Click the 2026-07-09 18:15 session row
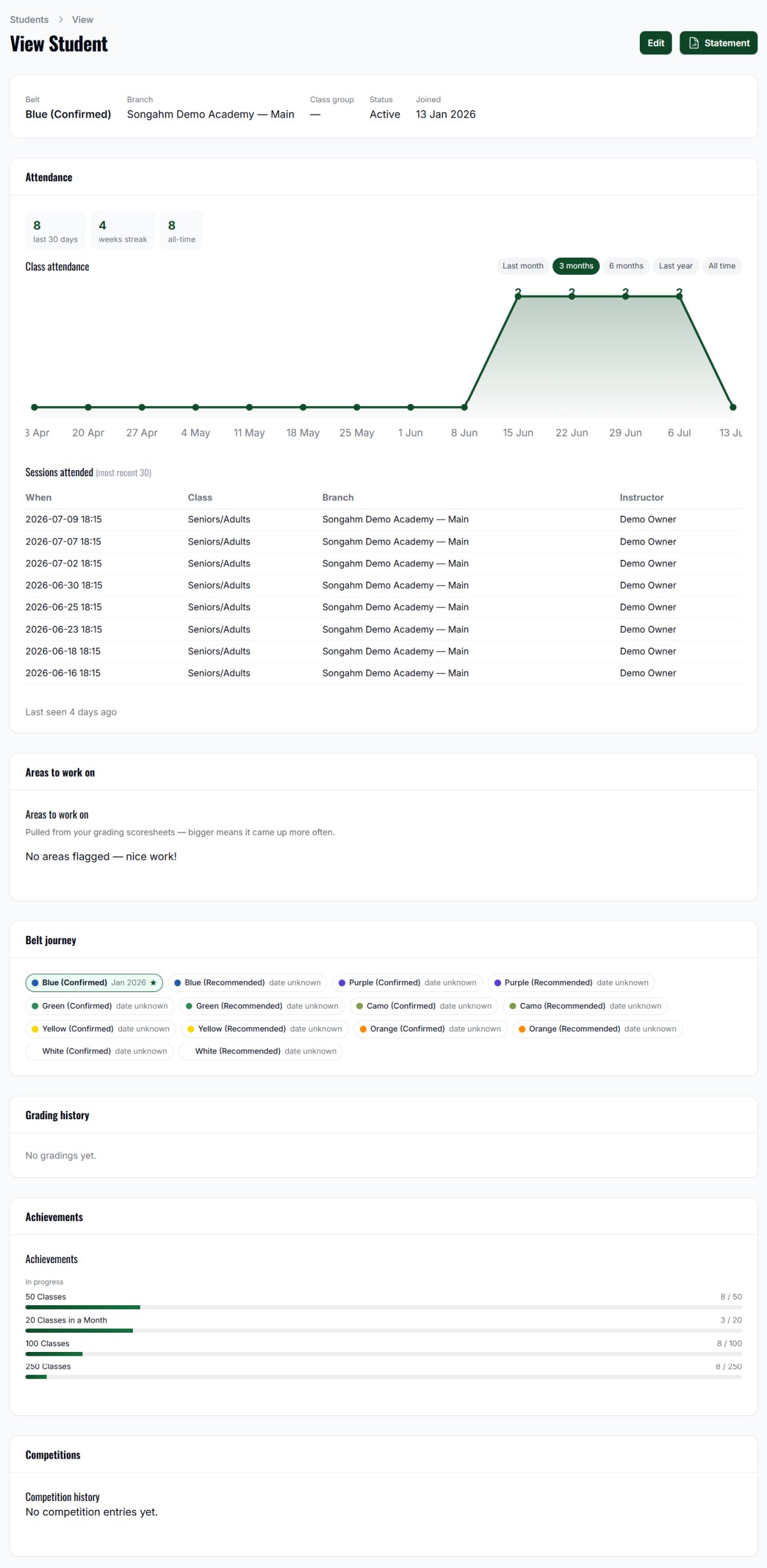This screenshot has height=1568, width=767. (383, 520)
